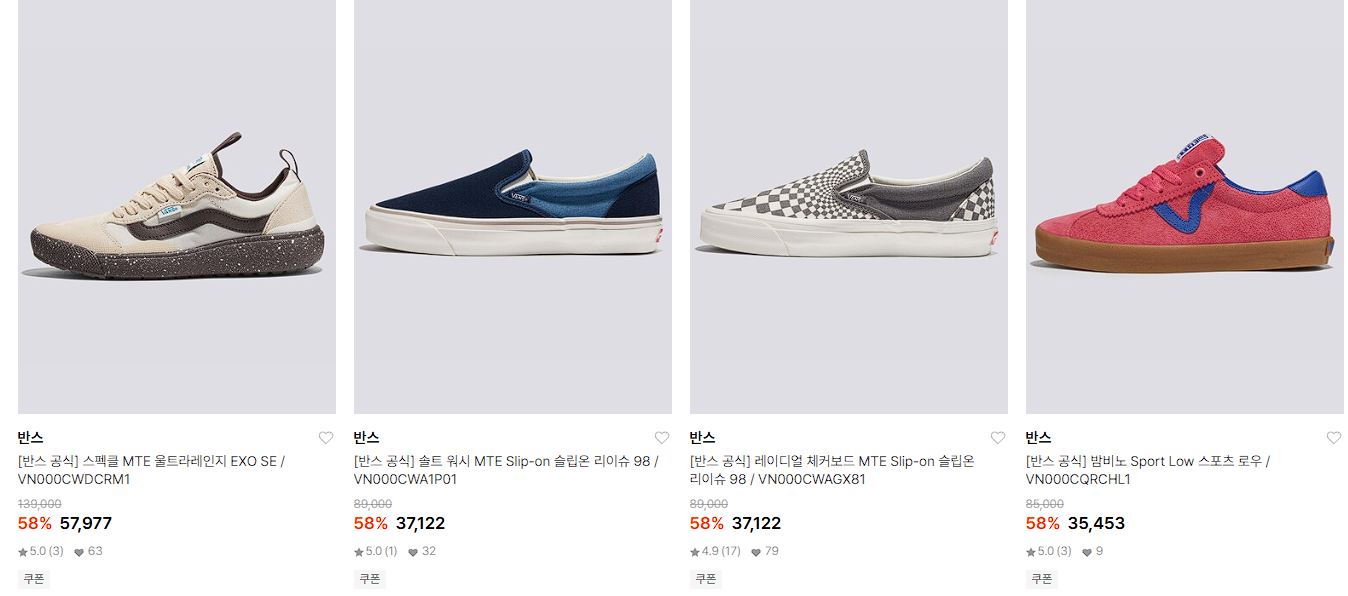Viewport: 1348px width, 596px height.
Task: Open product title VN000CQRCHL1 link
Action: 1148,470
